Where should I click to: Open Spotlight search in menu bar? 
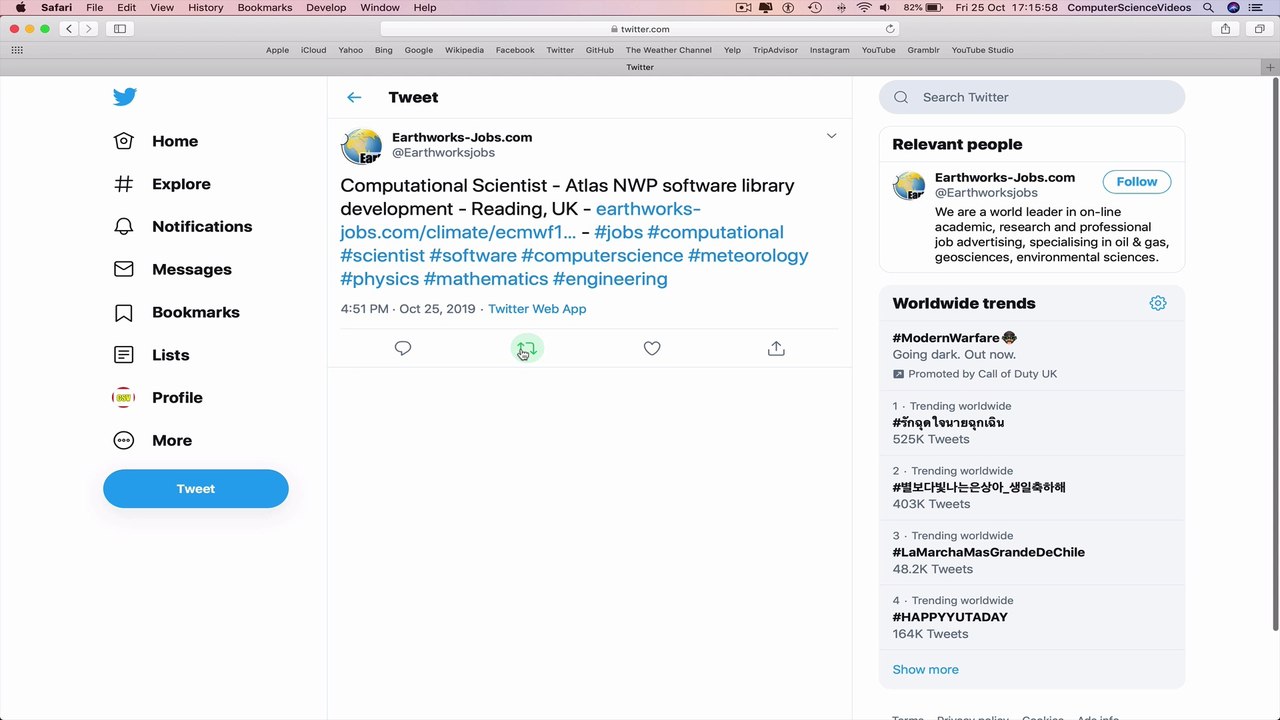[x=1208, y=7]
